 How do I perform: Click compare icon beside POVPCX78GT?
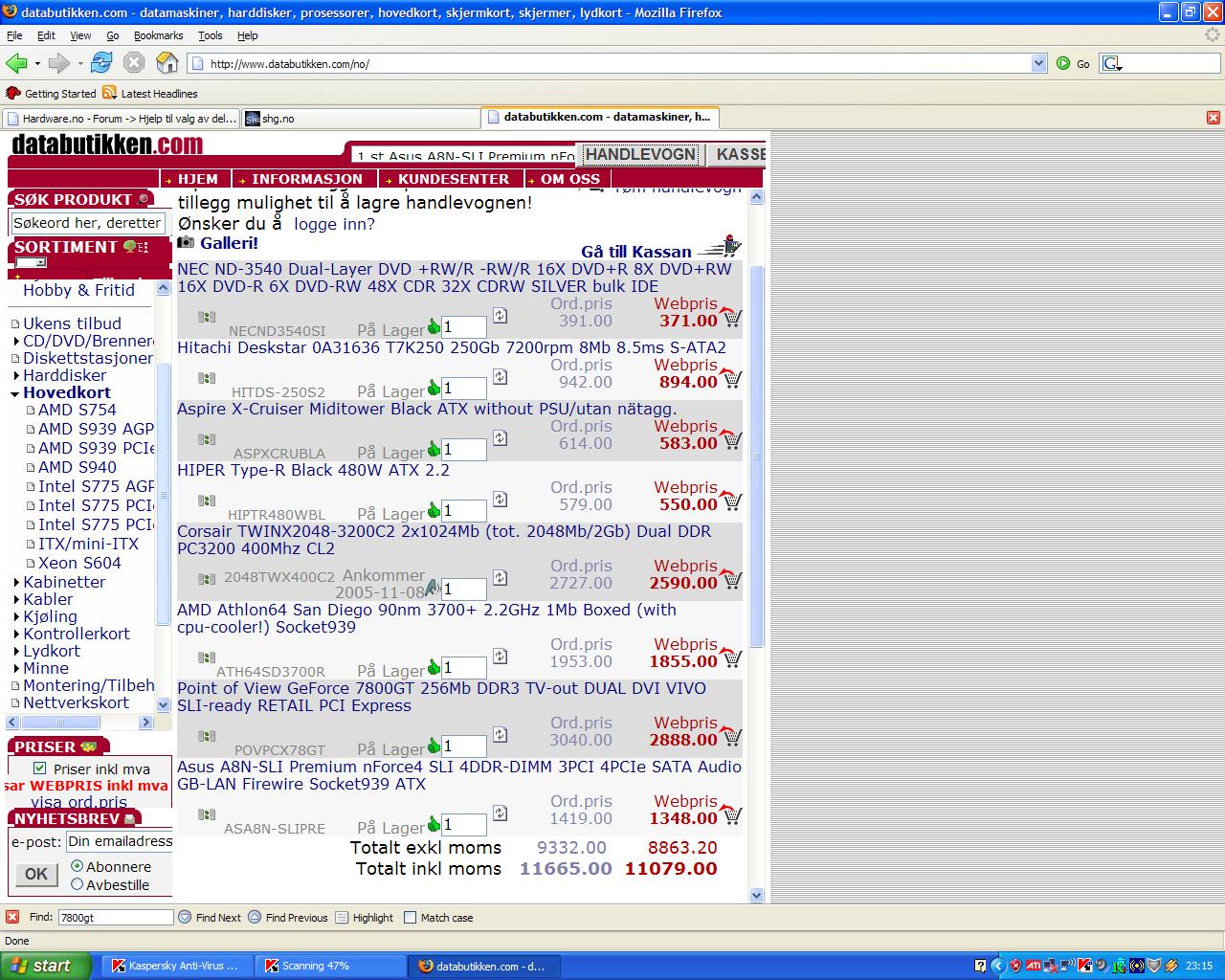tap(207, 736)
